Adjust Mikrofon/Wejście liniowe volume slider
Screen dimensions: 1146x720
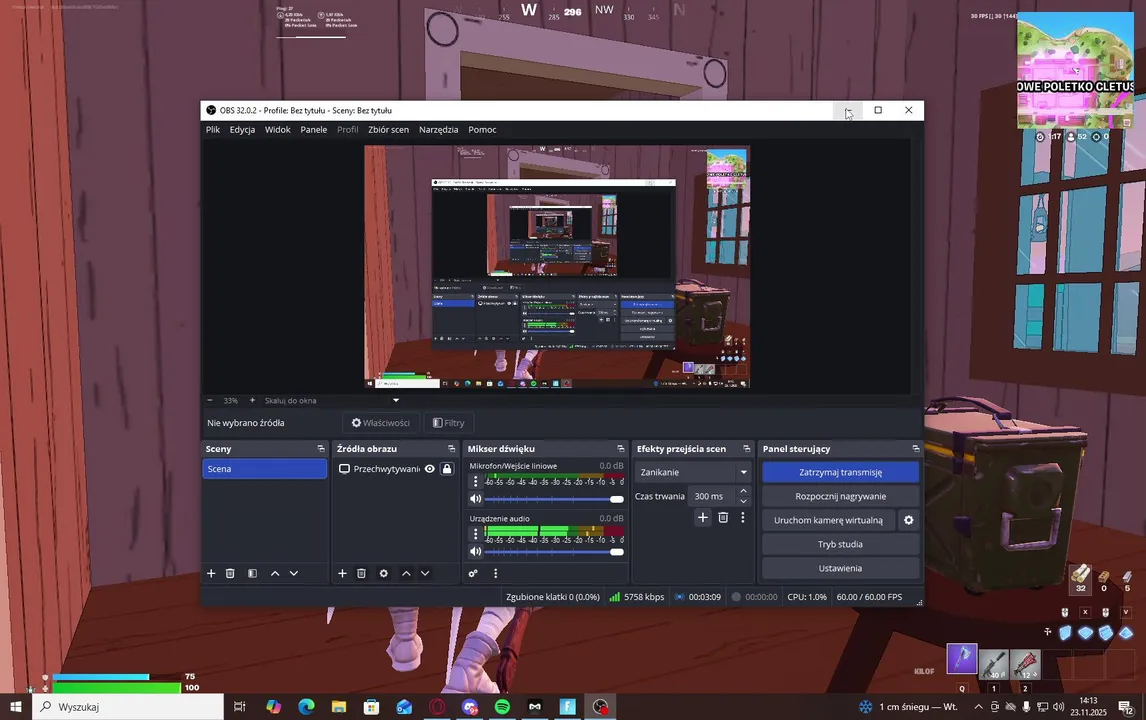(x=554, y=499)
